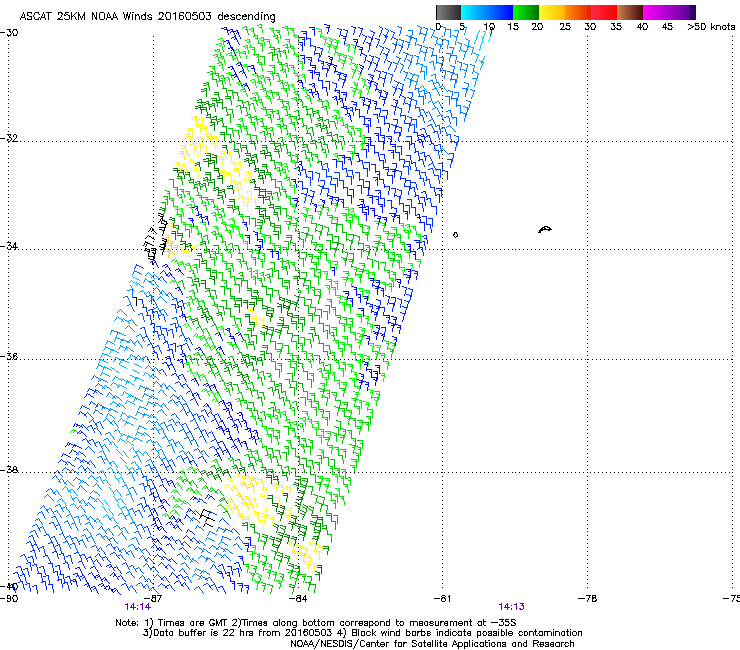
Task: Click the '-36' latitude axis label
Action: [x=9, y=356]
